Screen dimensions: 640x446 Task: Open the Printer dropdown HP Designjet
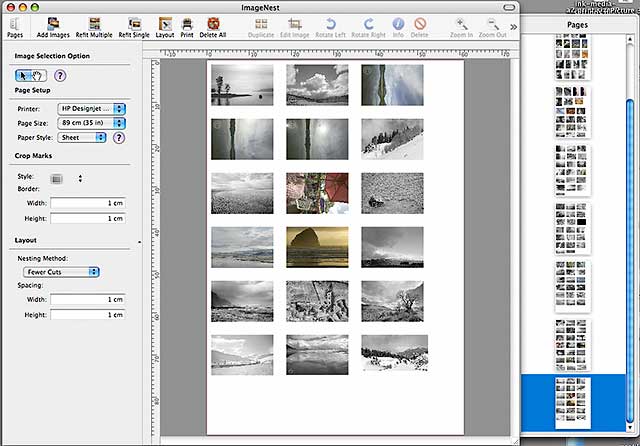(x=92, y=109)
